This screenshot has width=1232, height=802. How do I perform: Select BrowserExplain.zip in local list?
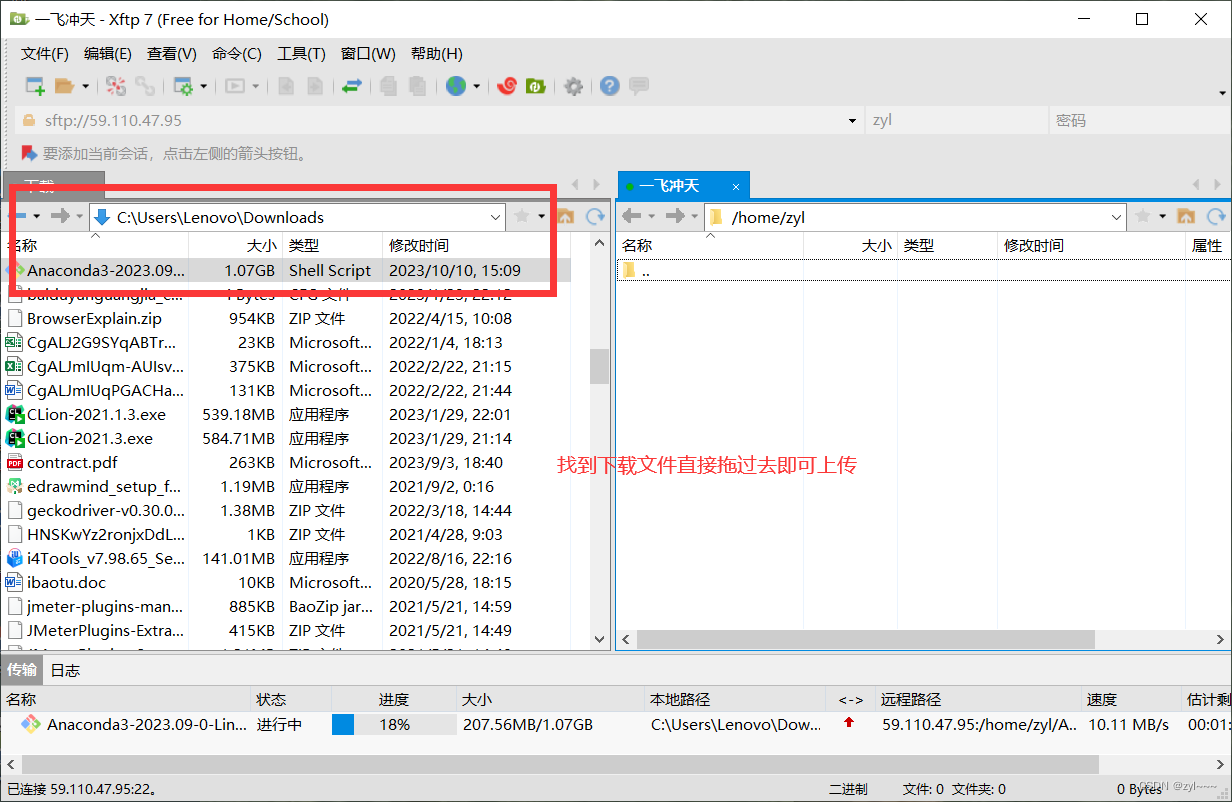(x=94, y=319)
